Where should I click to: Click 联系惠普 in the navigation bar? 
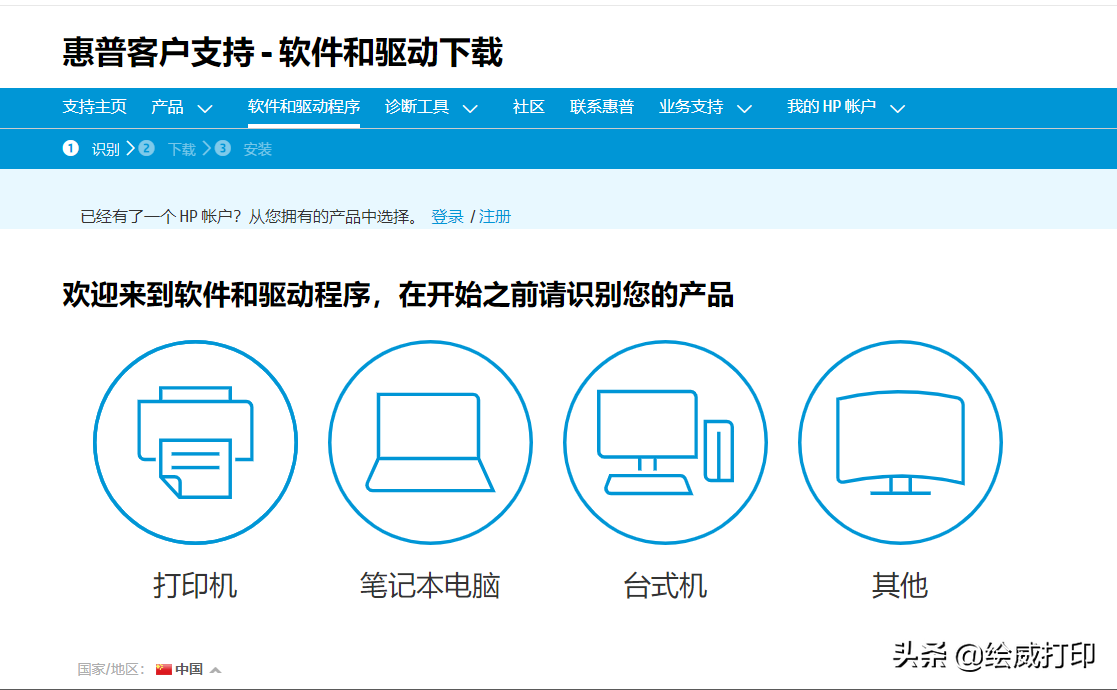point(602,107)
